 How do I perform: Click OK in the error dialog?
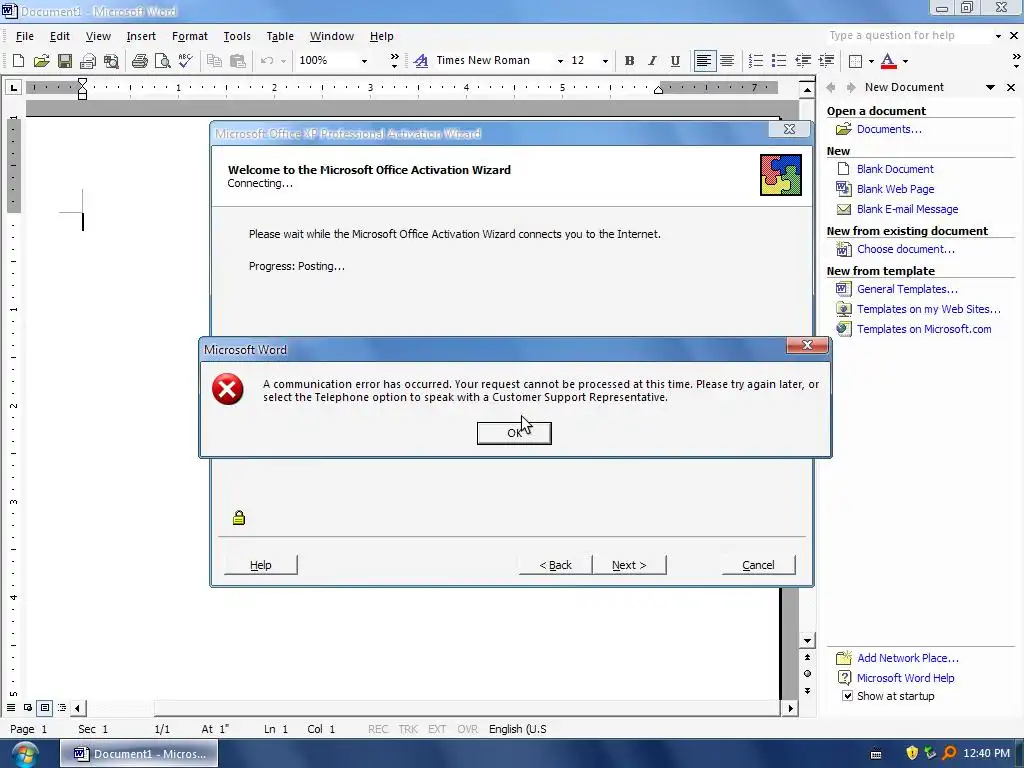click(x=514, y=433)
